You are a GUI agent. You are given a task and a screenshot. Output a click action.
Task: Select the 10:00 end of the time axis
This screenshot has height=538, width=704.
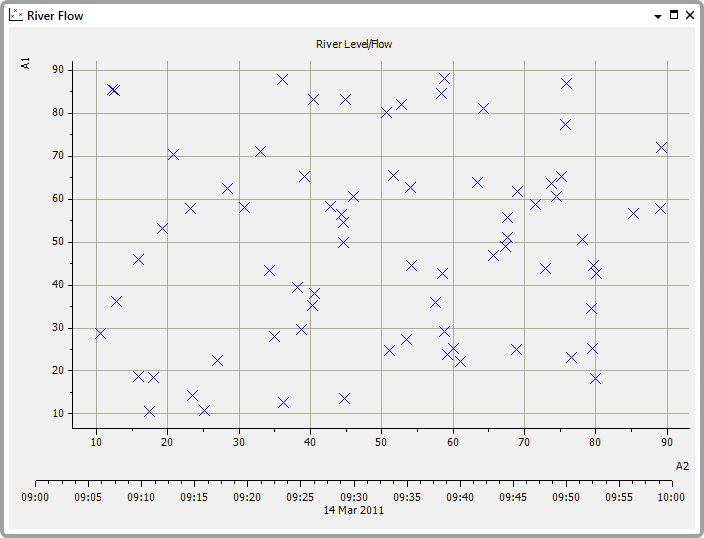[x=671, y=497]
